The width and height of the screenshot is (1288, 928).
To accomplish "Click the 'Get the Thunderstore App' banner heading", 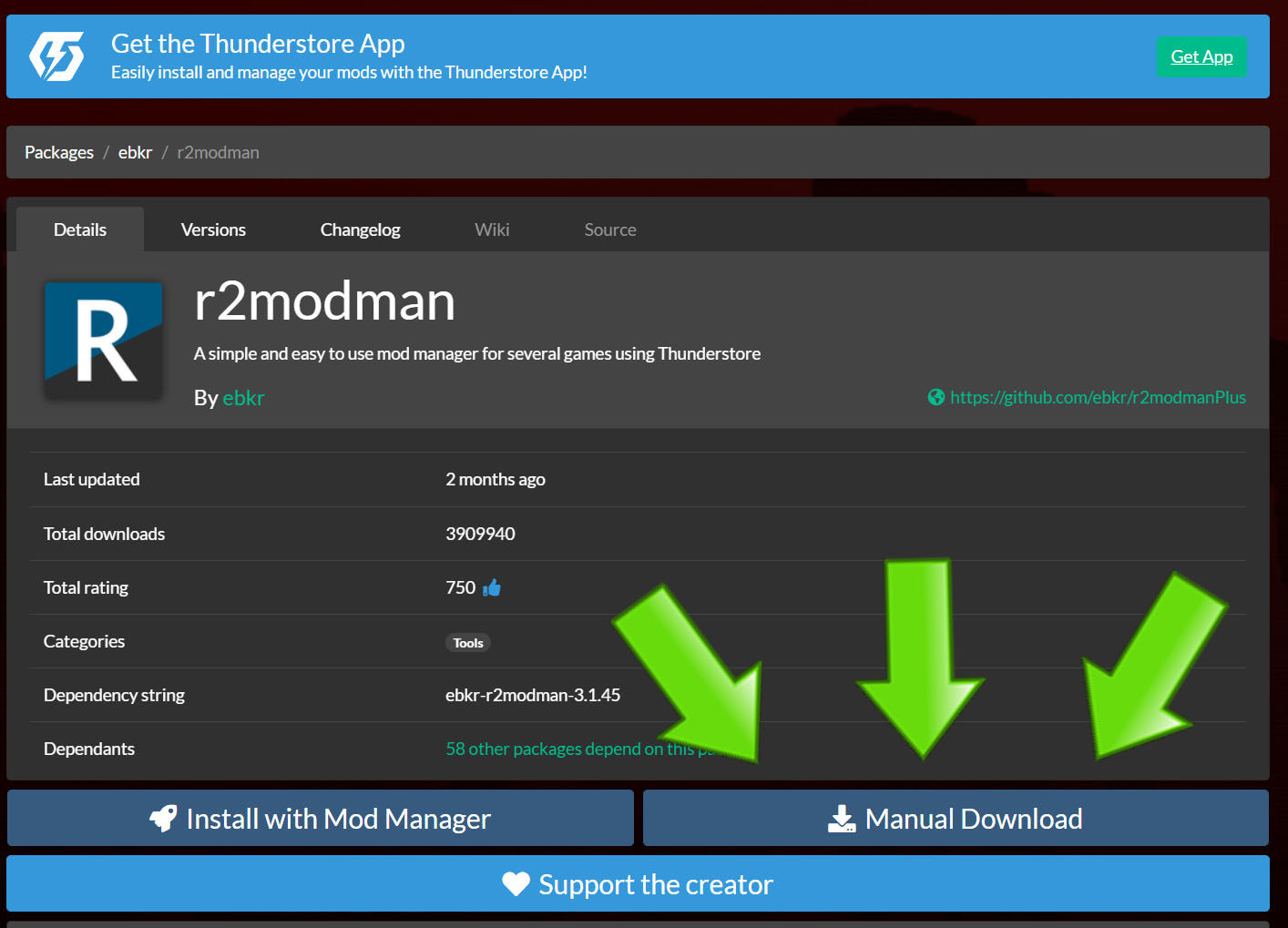I will coord(258,44).
